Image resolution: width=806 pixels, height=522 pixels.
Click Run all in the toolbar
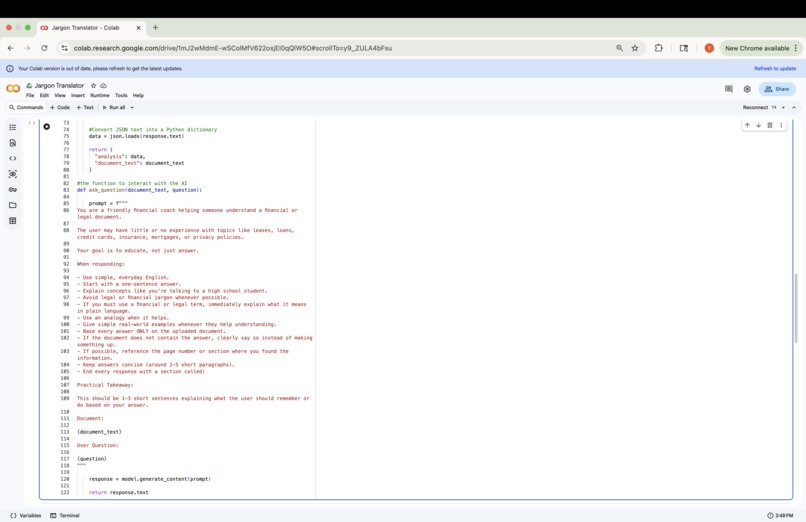(x=114, y=107)
